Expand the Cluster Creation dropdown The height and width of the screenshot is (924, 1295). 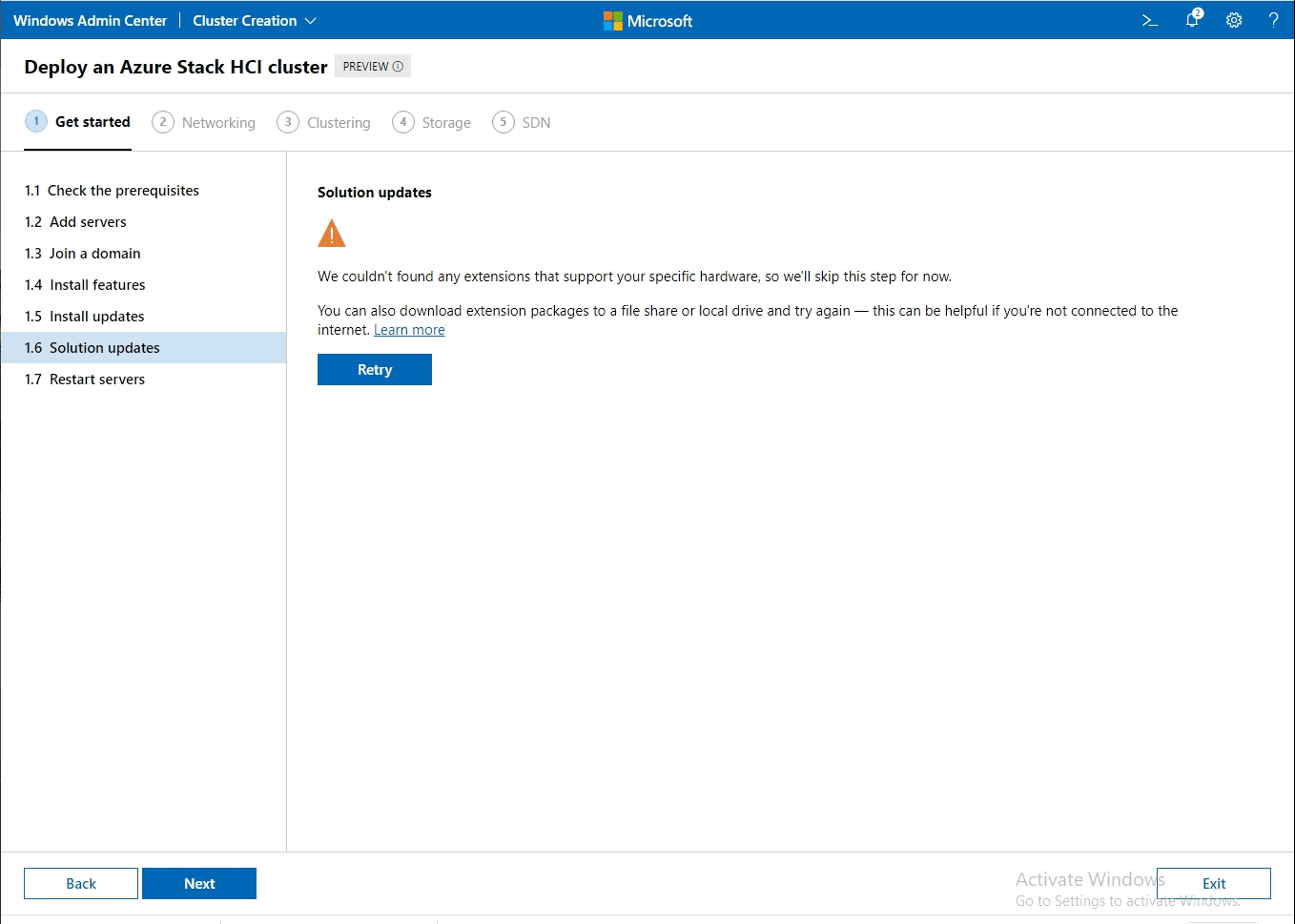[255, 21]
